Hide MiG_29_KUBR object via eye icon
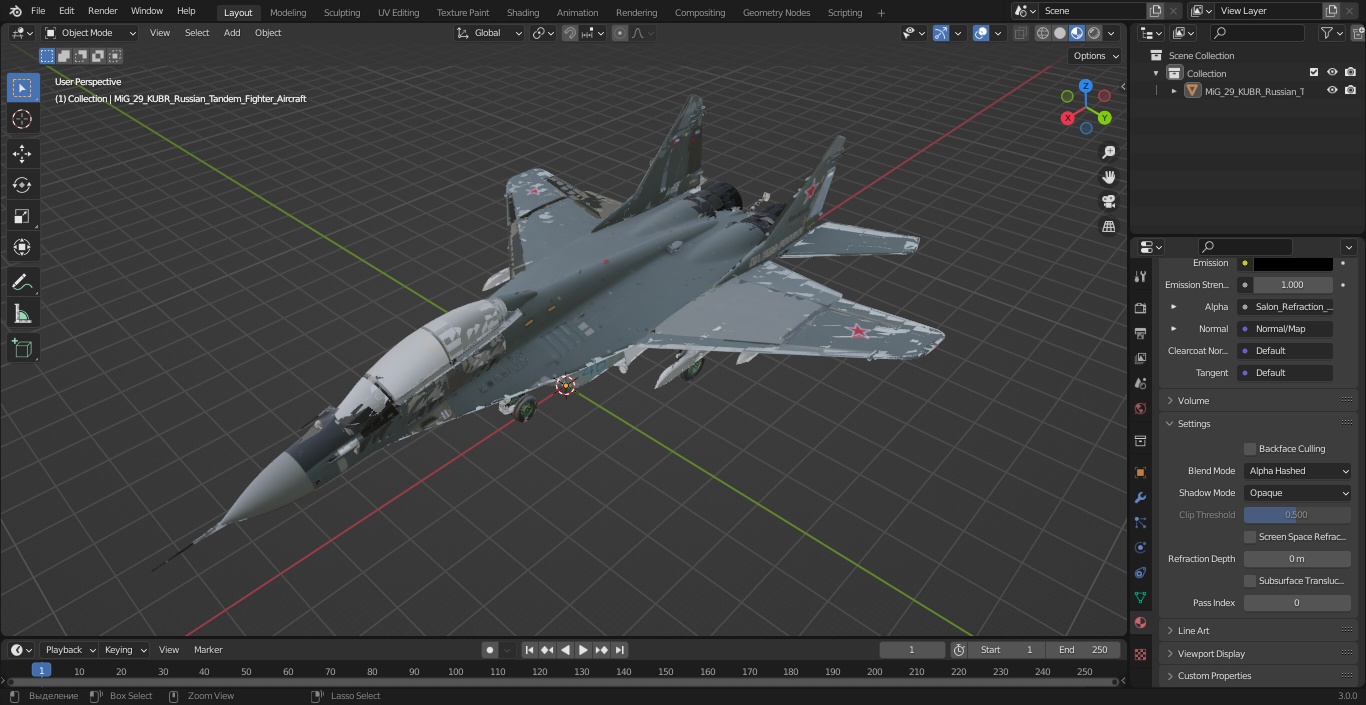 coord(1332,91)
